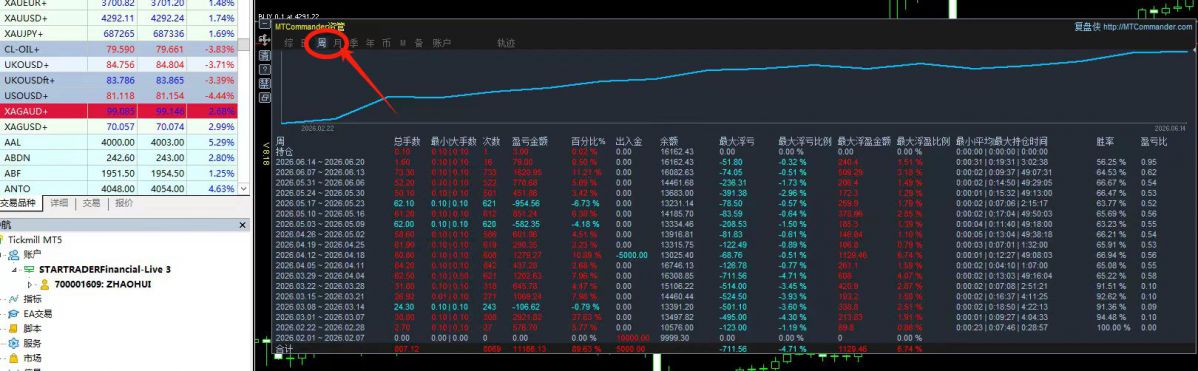This screenshot has height=371, width=1198.
Task: Click the market watch scrollbar down arrow
Action: 244,188
